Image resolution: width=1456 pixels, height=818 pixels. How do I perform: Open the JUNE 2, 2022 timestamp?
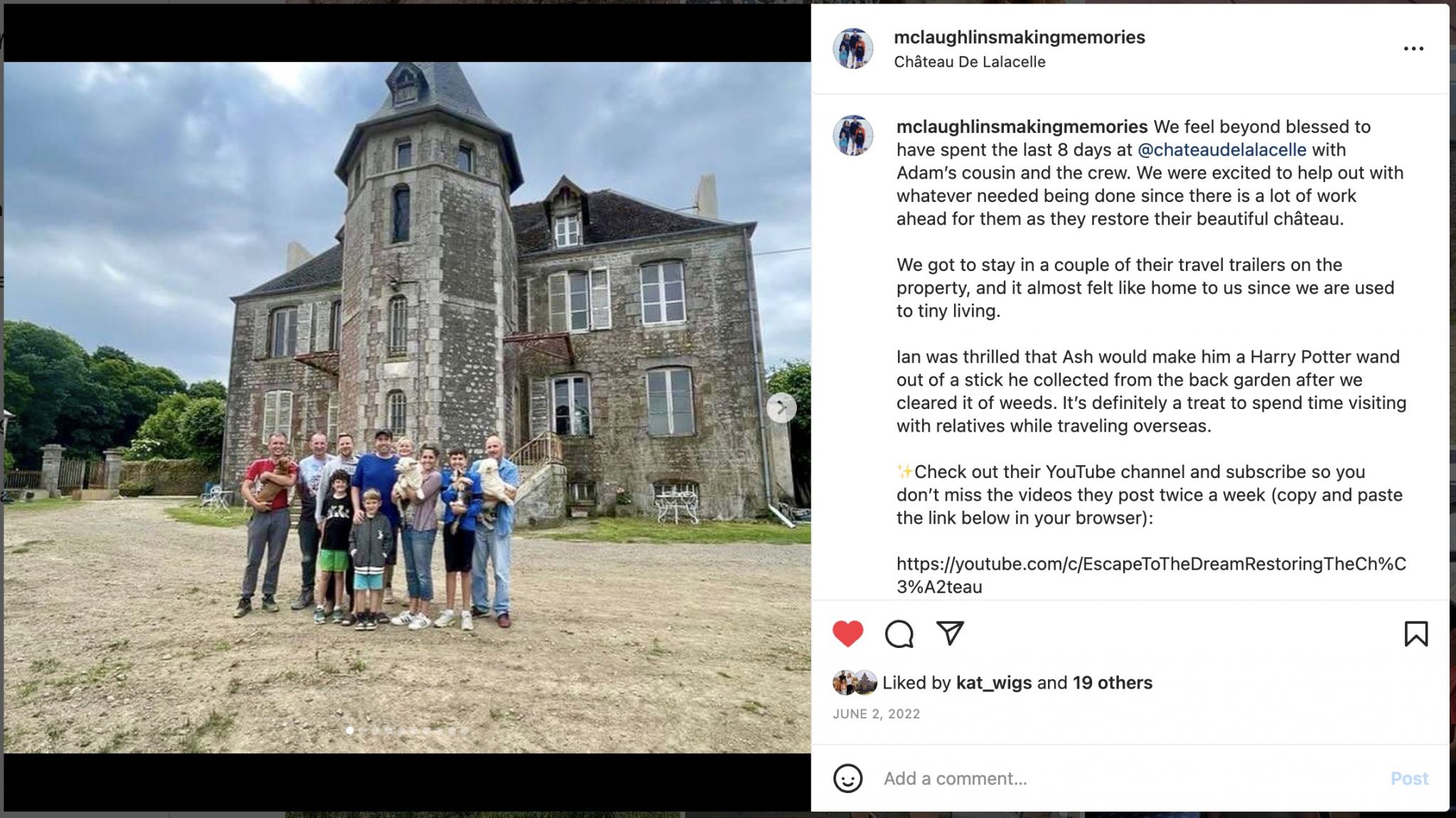pos(876,713)
